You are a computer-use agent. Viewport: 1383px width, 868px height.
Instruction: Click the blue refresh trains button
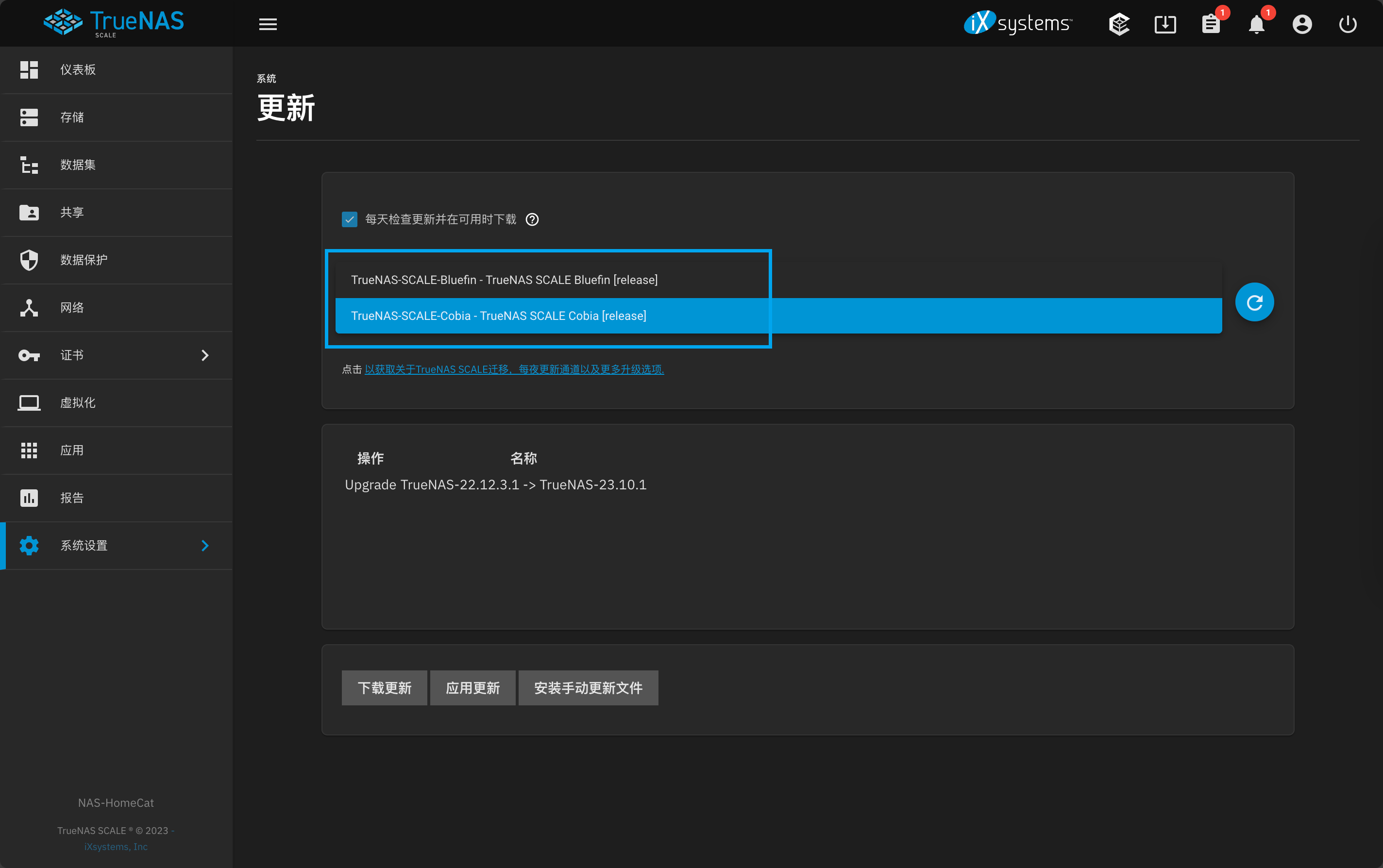point(1254,302)
